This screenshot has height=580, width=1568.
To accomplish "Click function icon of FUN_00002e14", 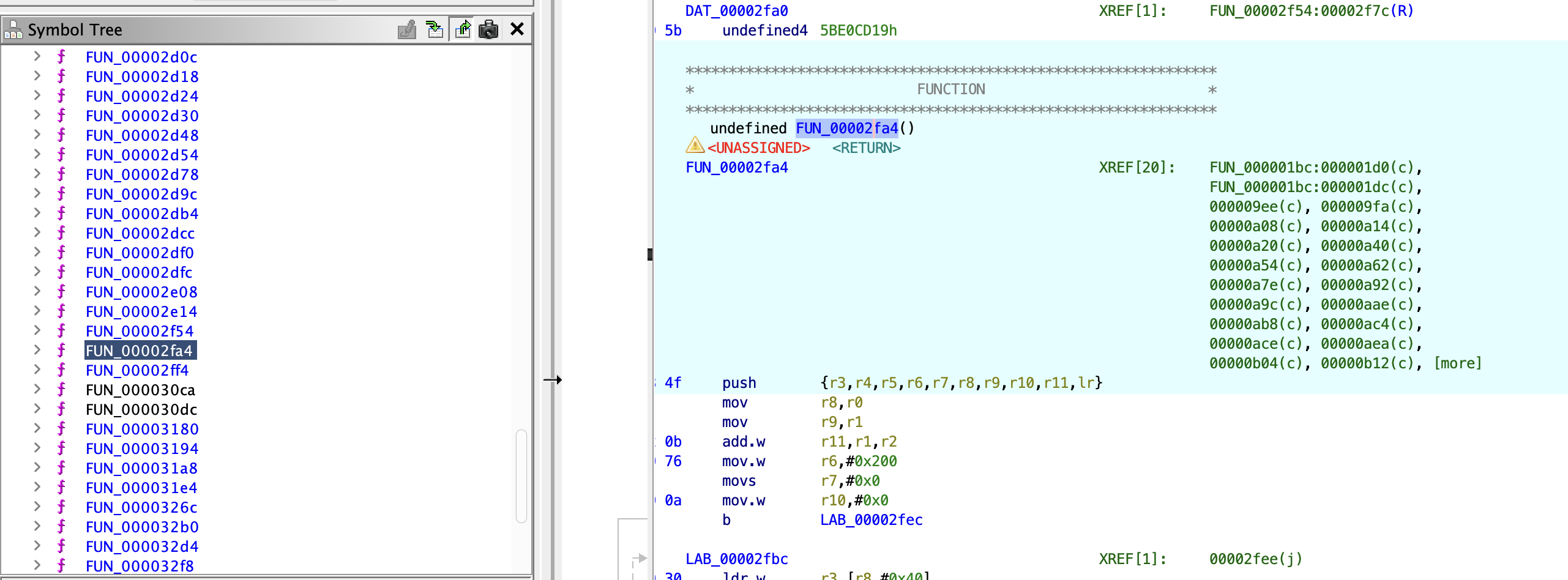I will tap(61, 311).
